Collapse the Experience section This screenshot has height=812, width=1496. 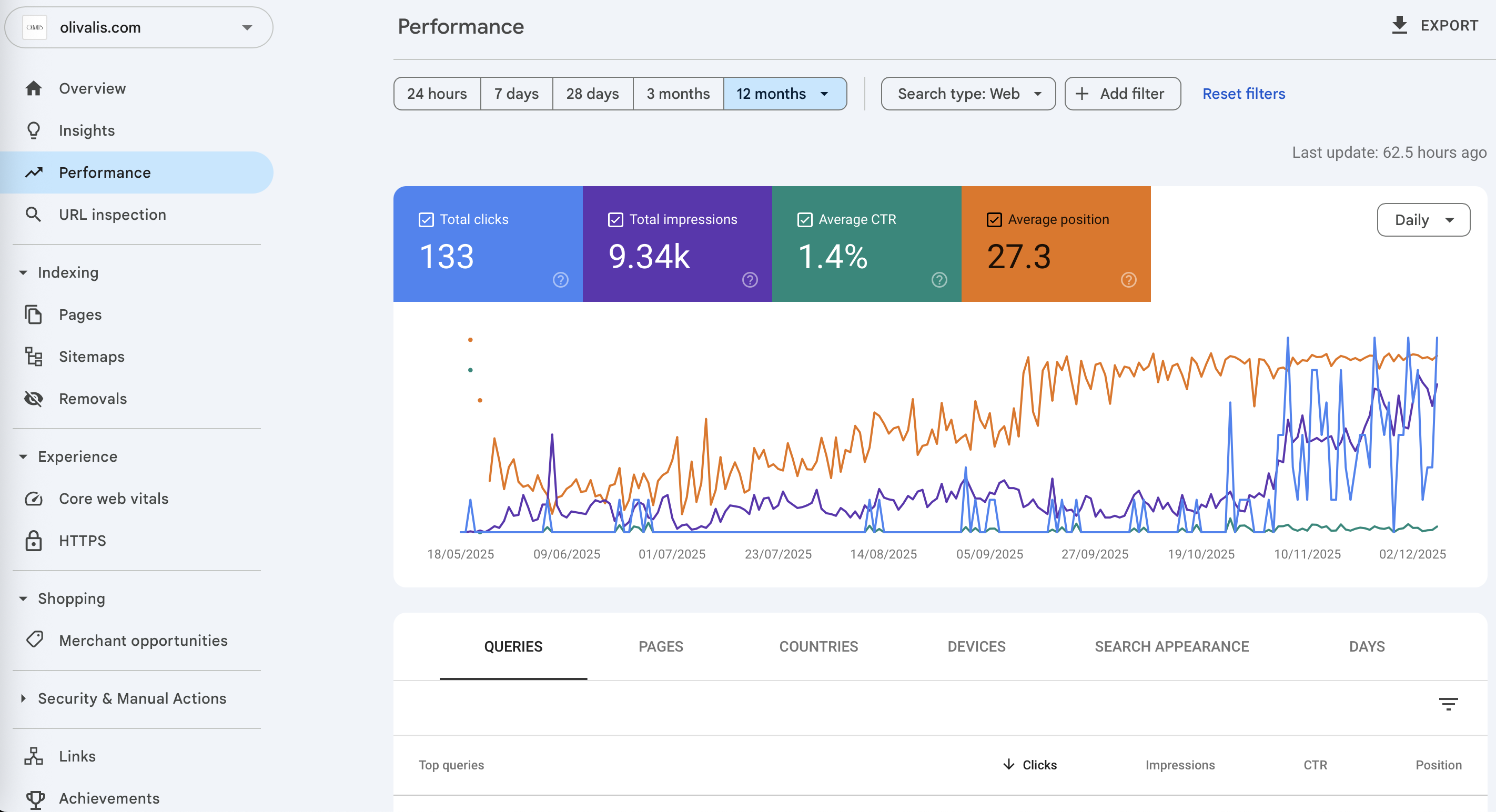[23, 456]
